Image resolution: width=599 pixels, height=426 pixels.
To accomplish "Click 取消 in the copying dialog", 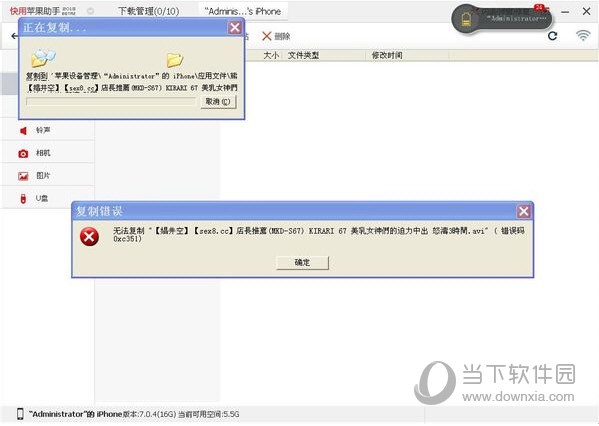I will coord(218,102).
